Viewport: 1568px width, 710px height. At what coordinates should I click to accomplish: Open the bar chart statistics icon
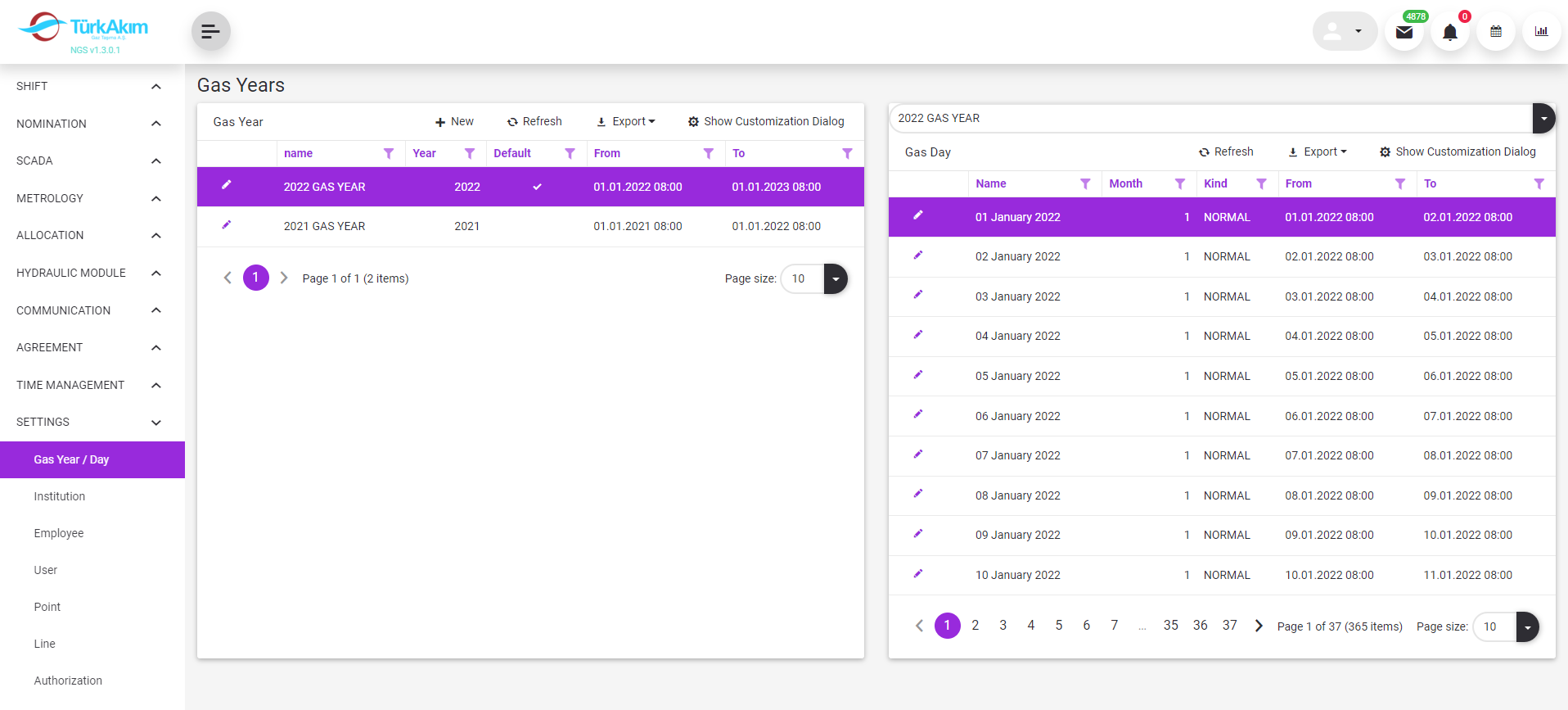[1541, 32]
